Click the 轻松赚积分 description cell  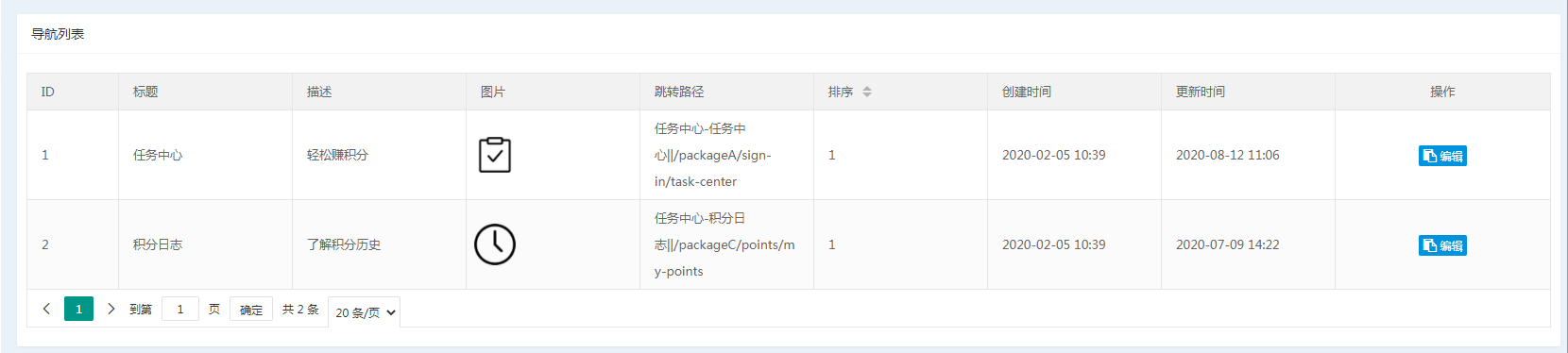pos(337,155)
